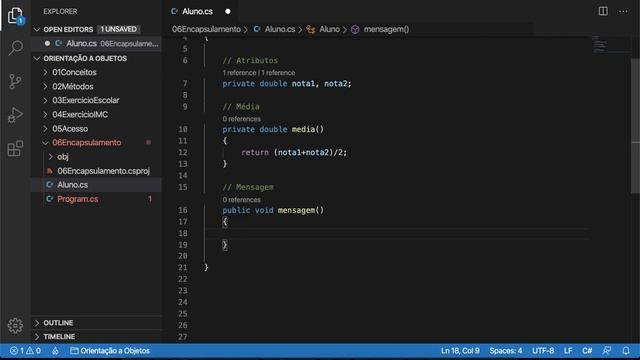Viewport: 640px width, 360px height.
Task: Click the Explorer panel title
Action: pos(60,11)
